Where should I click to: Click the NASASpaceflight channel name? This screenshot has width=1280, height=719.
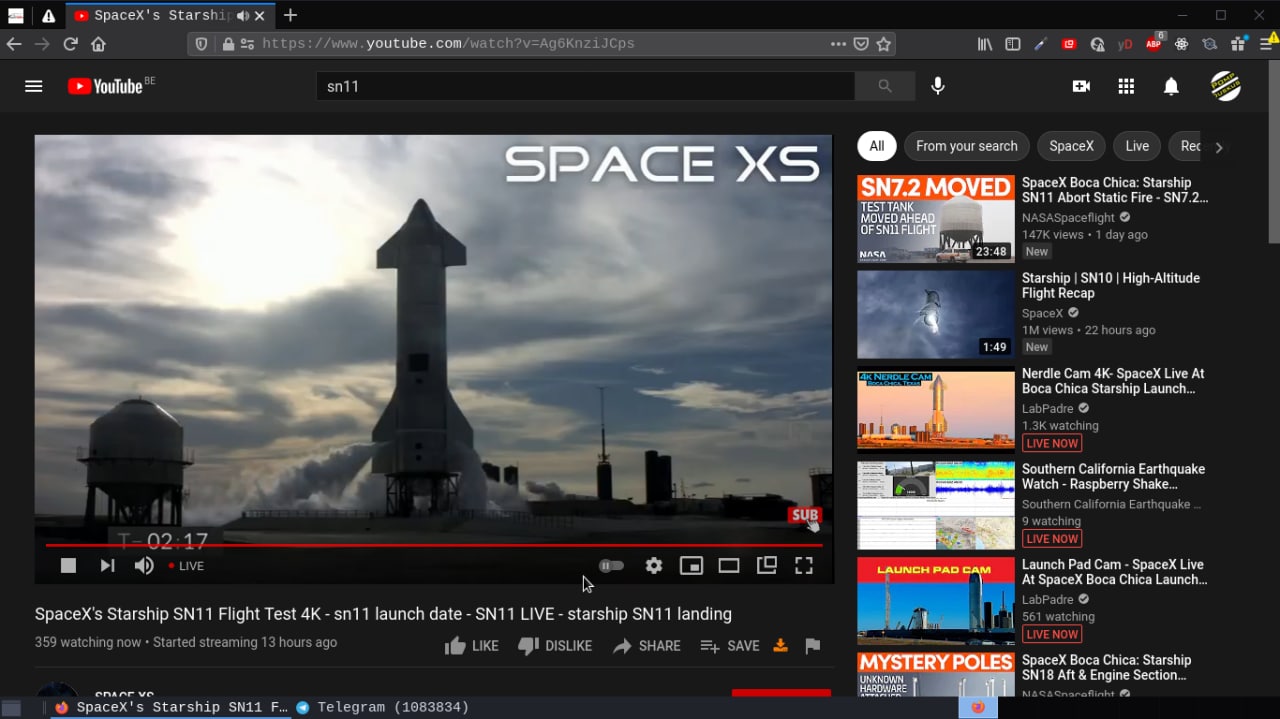pos(1068,218)
